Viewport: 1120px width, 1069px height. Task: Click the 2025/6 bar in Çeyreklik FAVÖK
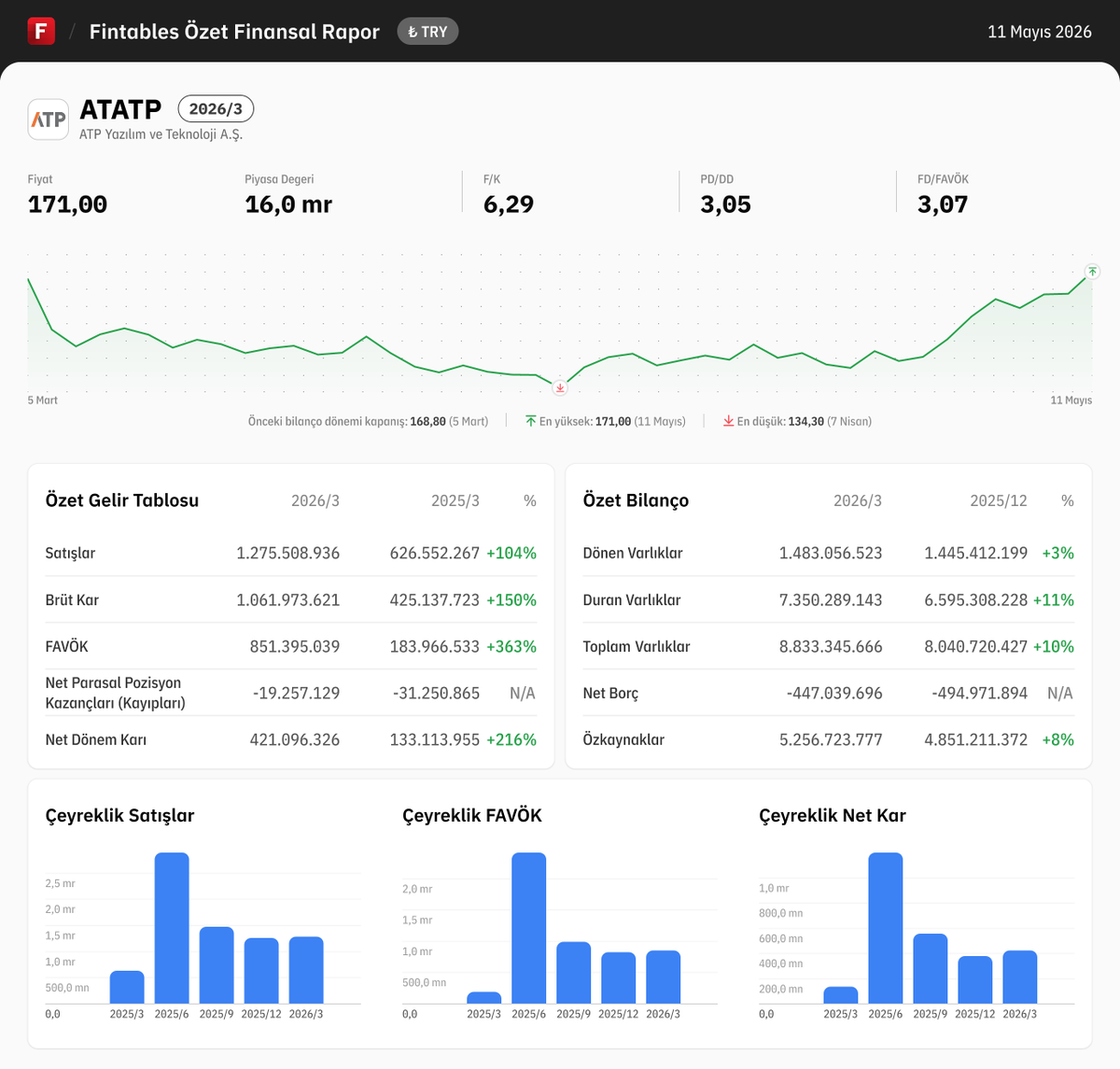click(529, 928)
